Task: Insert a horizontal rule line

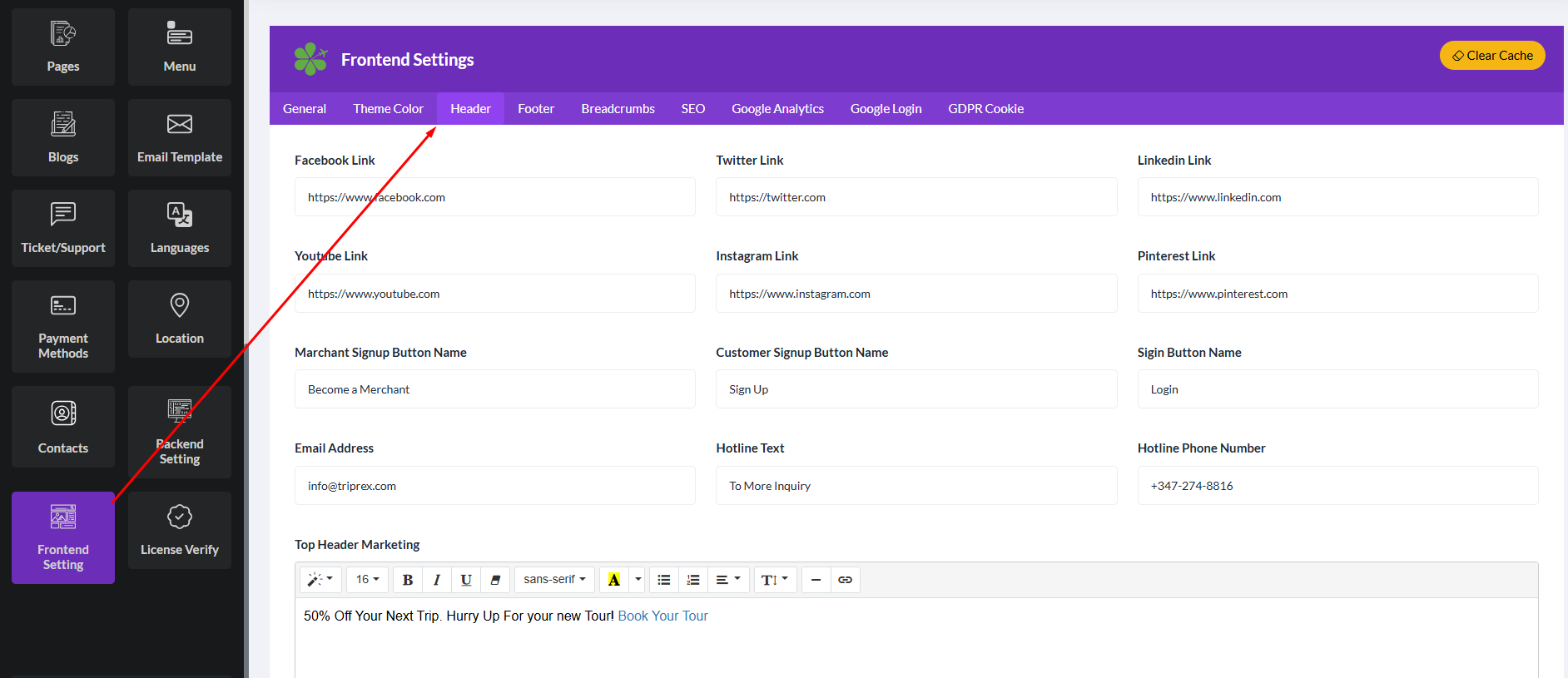Action: click(x=816, y=580)
